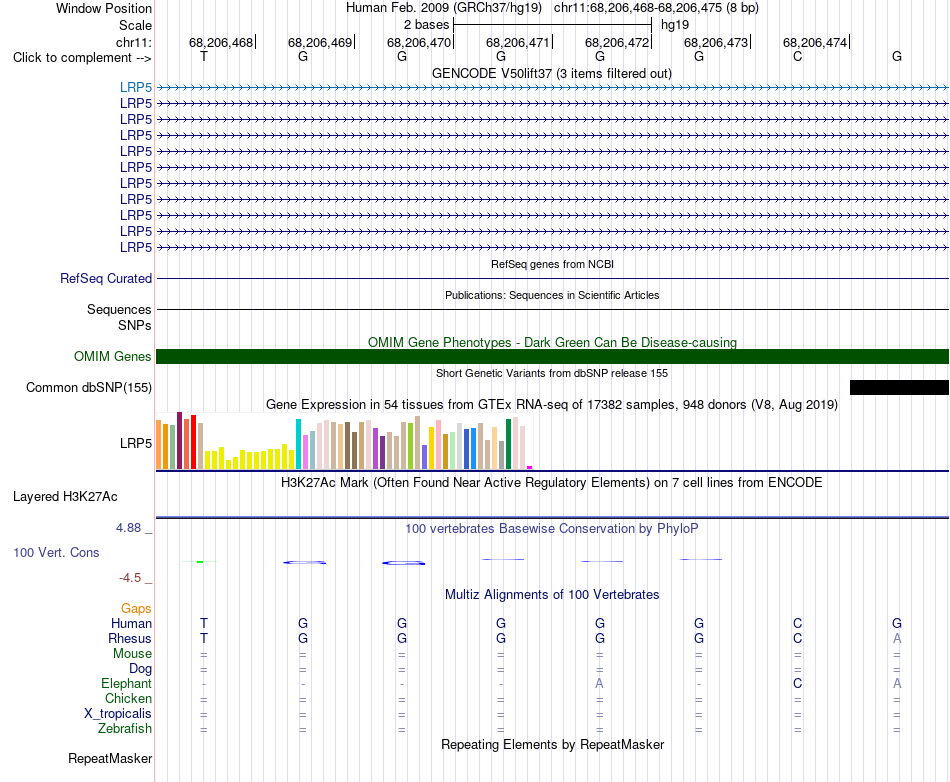Click the OMIM Genes side label
The width and height of the screenshot is (950, 782).
[112, 356]
